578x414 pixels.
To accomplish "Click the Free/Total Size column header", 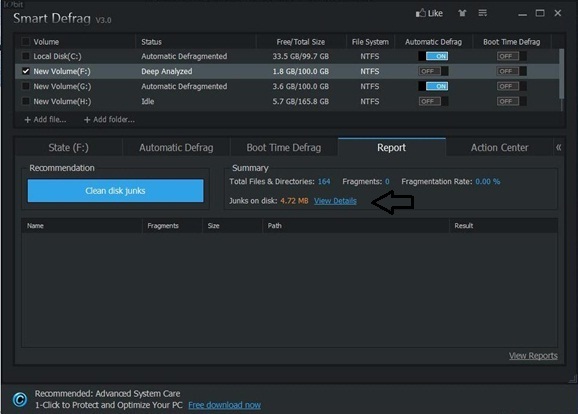I will 301,42.
